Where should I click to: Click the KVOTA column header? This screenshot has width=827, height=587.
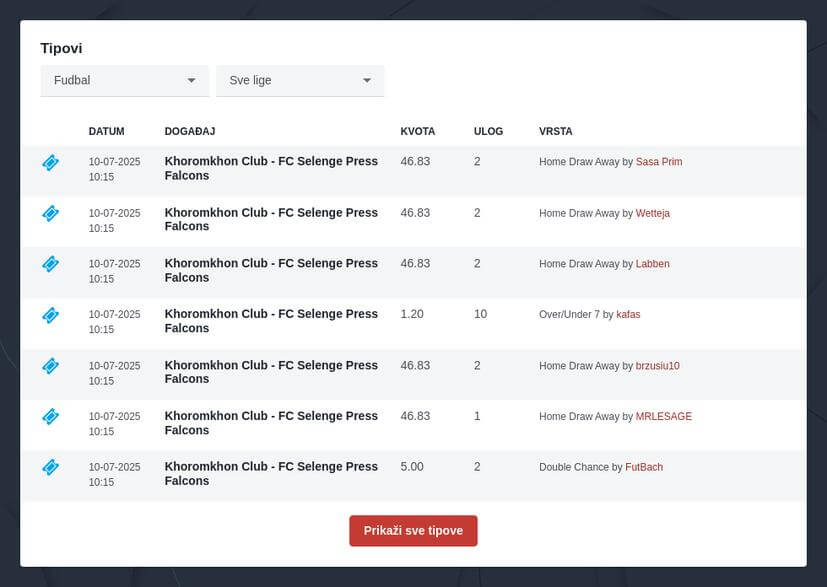coord(418,131)
